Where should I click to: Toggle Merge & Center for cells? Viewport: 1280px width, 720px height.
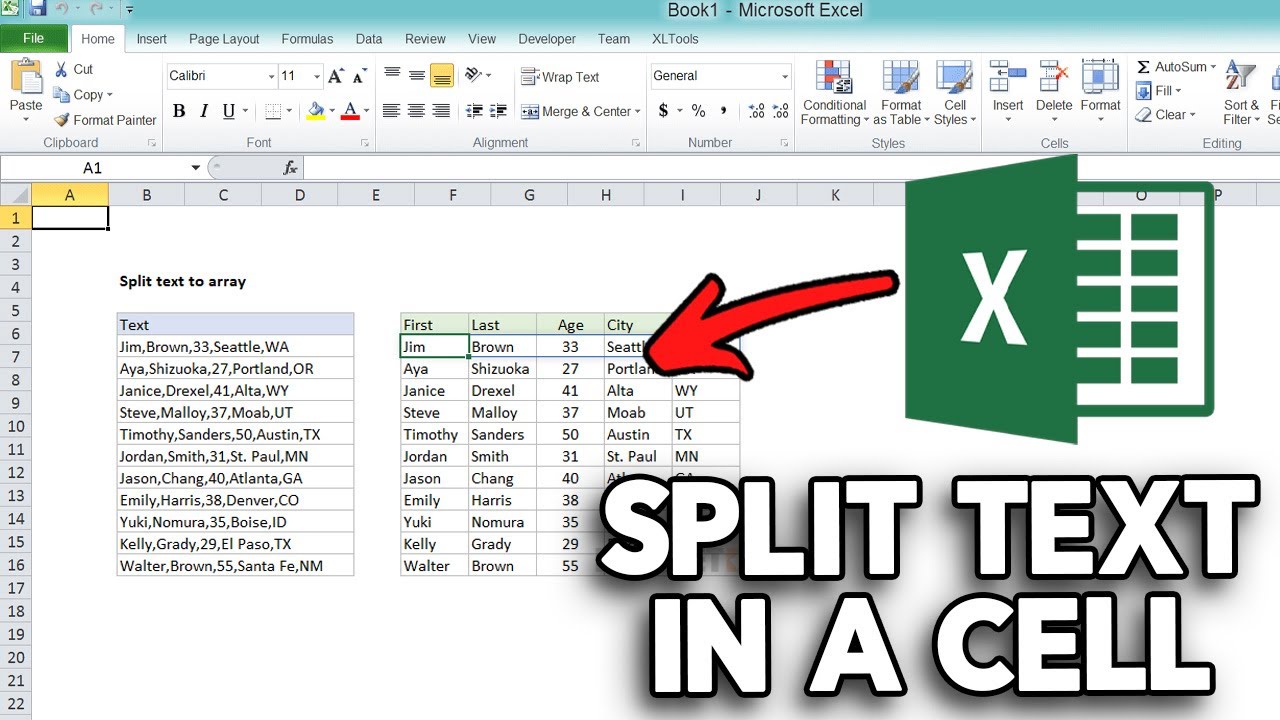pyautogui.click(x=575, y=112)
